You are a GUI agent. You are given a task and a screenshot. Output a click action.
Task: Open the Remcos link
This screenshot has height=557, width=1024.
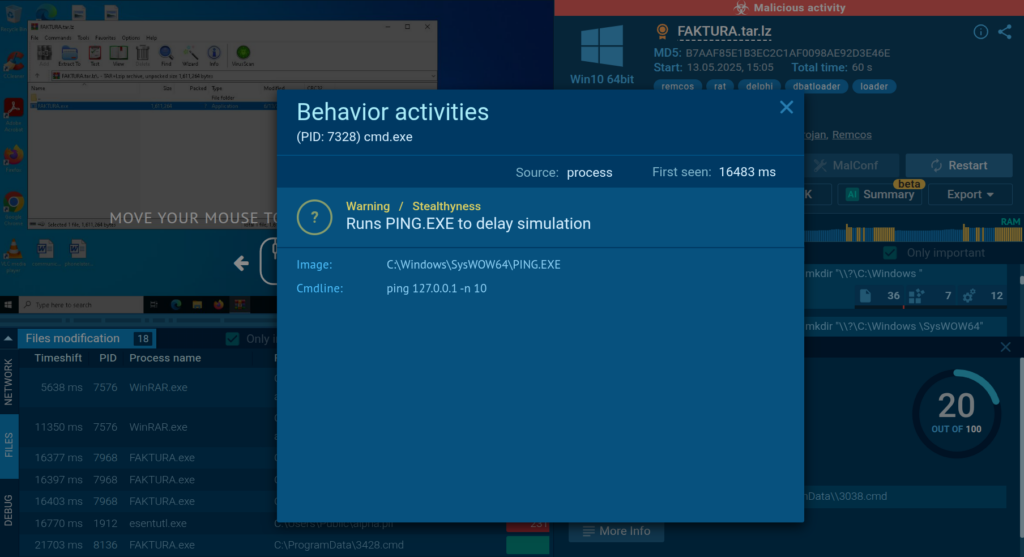coord(852,135)
